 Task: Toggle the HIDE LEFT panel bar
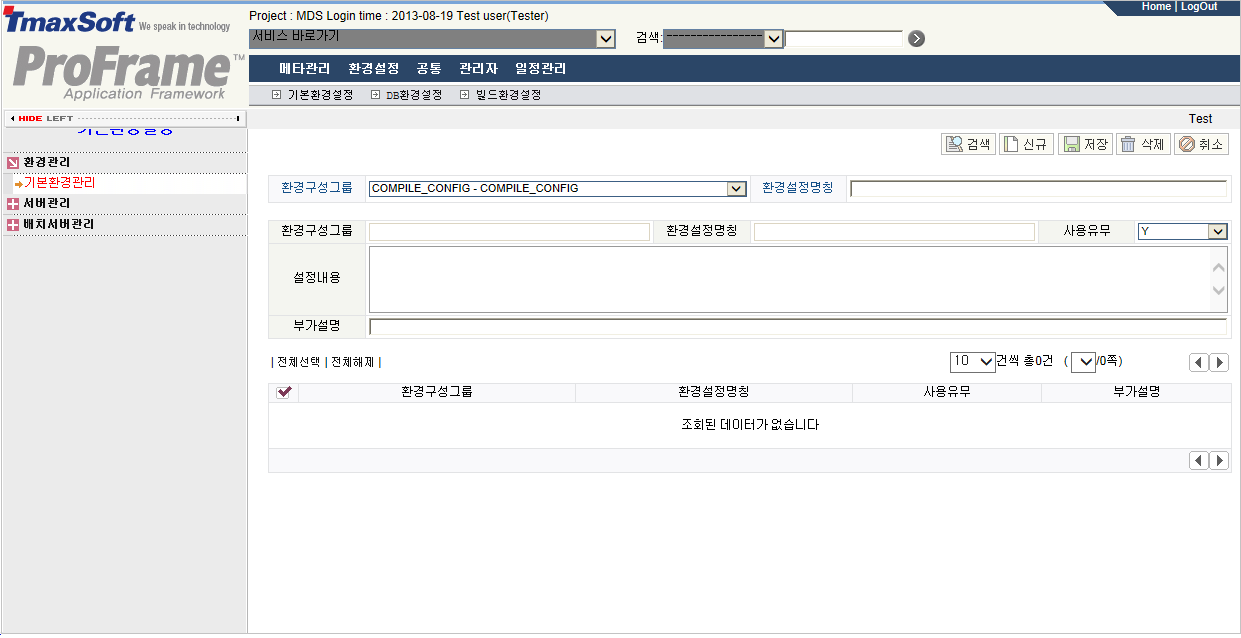pyautogui.click(x=125, y=118)
